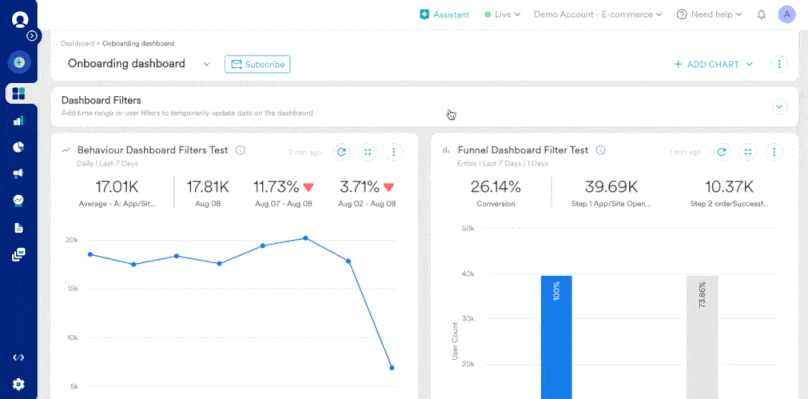The height and width of the screenshot is (399, 808).
Task: Open the bar chart analytics icon in sidebar
Action: point(19,121)
